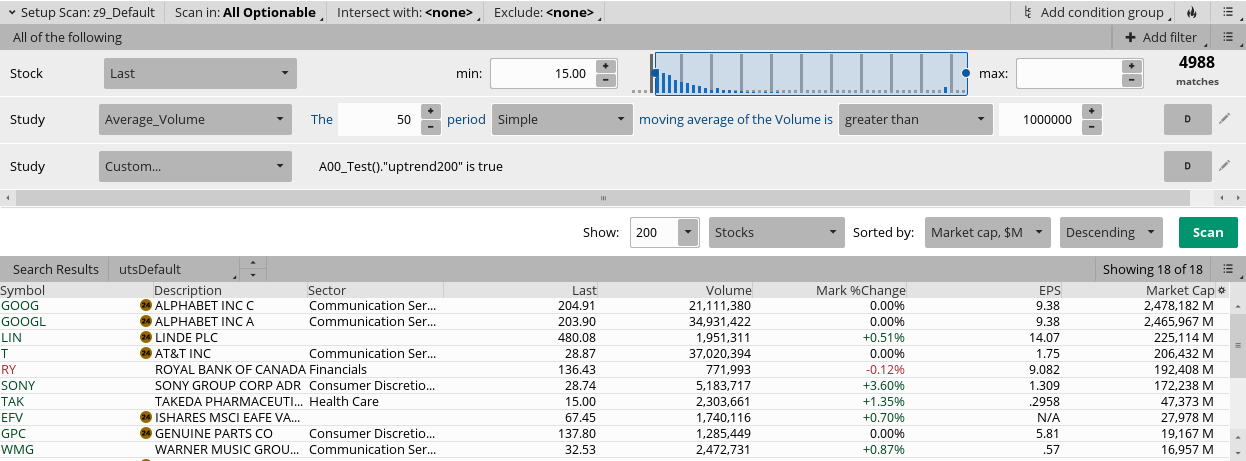Click the 24-hour badge next to ALPHABET INC C
1246x461 pixels.
point(146,305)
